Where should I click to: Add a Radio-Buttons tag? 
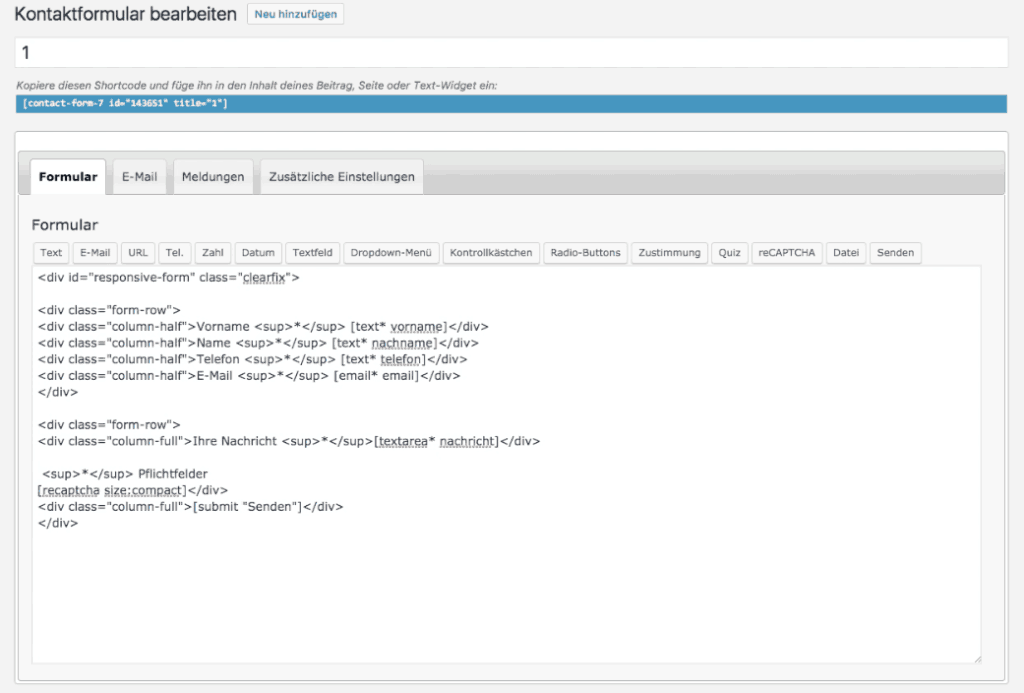pyautogui.click(x=586, y=253)
